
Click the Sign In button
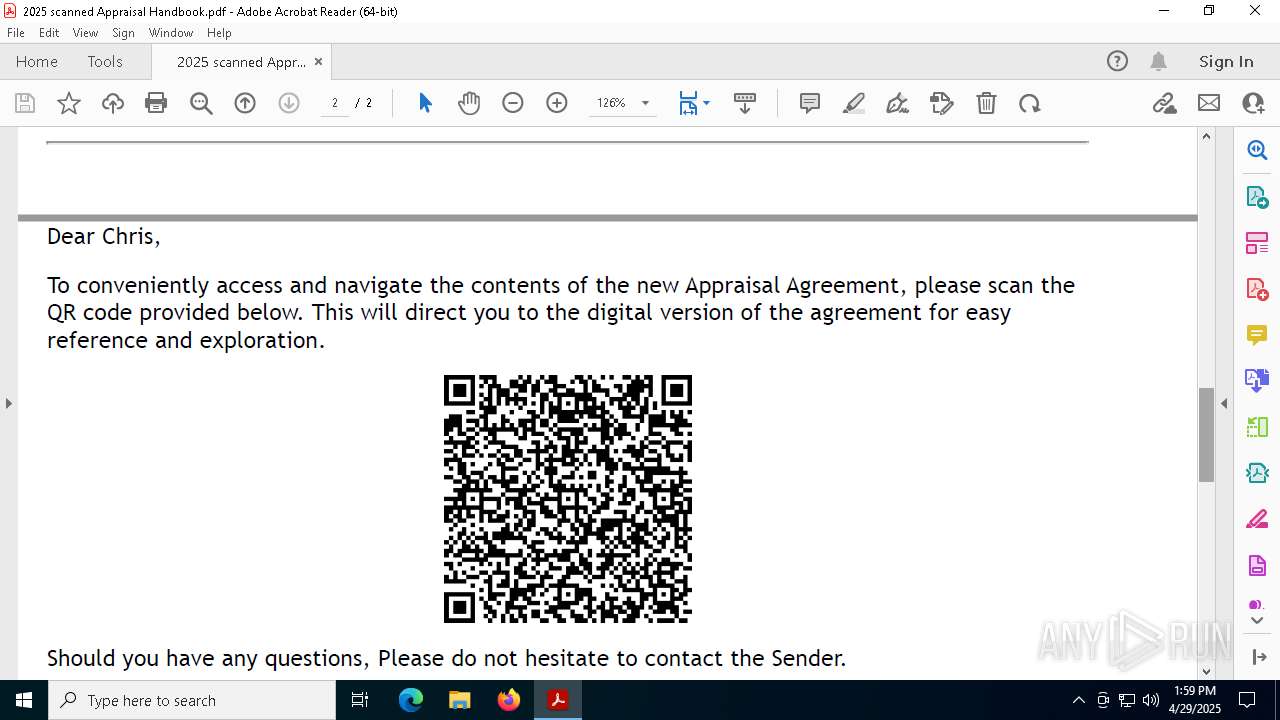[1226, 61]
